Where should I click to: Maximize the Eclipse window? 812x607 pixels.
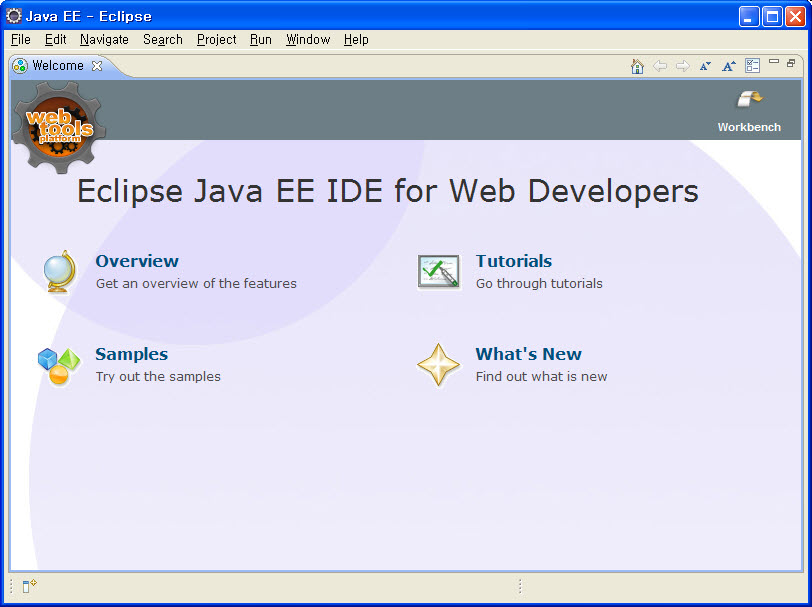point(772,17)
